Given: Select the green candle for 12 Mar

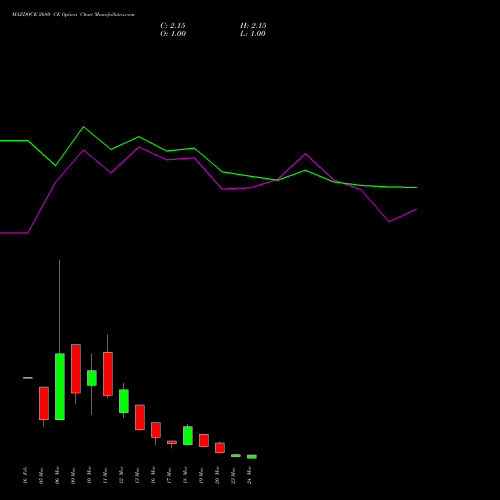Looking at the screenshot, I should coord(124,401).
